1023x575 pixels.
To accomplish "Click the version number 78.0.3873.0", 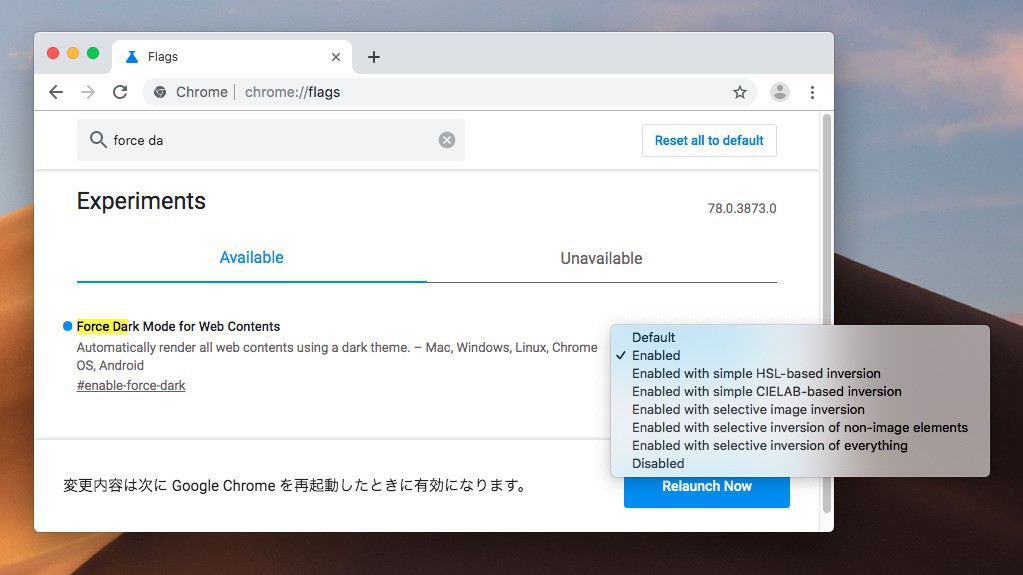I will pos(742,208).
